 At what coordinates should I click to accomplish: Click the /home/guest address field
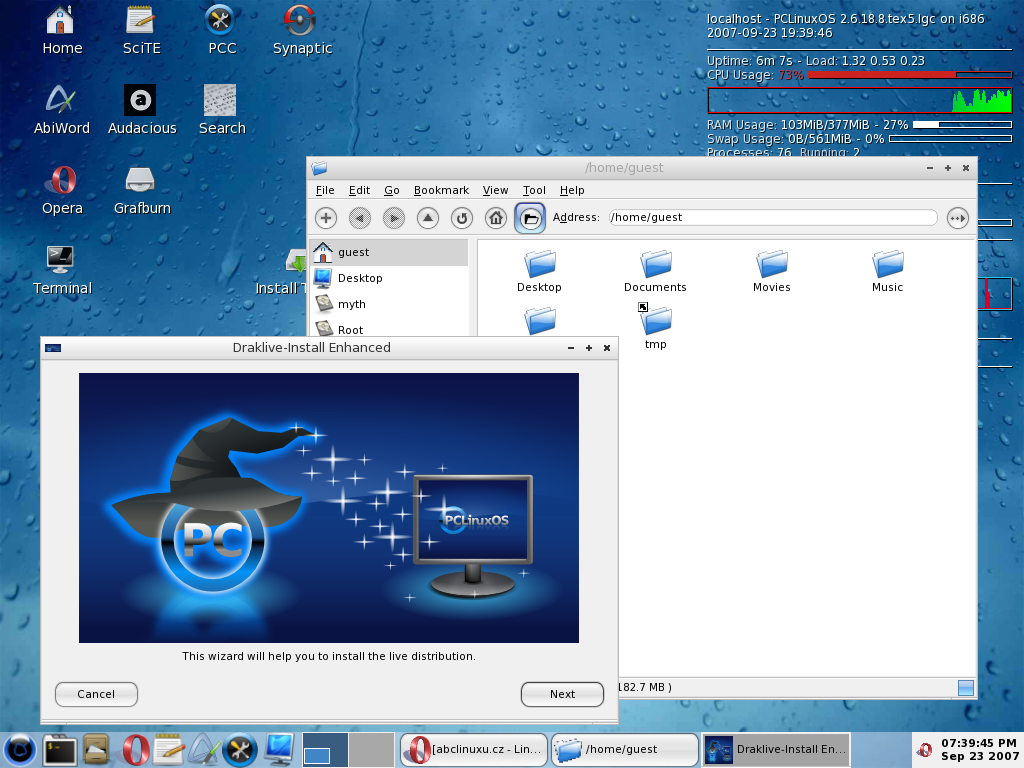tap(773, 217)
